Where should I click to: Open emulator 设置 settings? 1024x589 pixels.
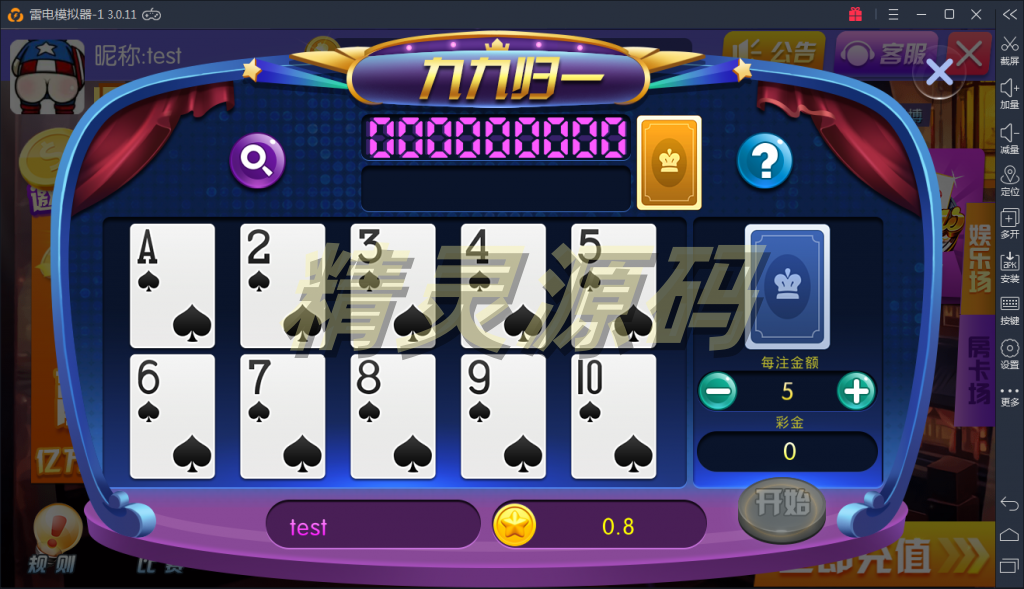click(x=1009, y=354)
